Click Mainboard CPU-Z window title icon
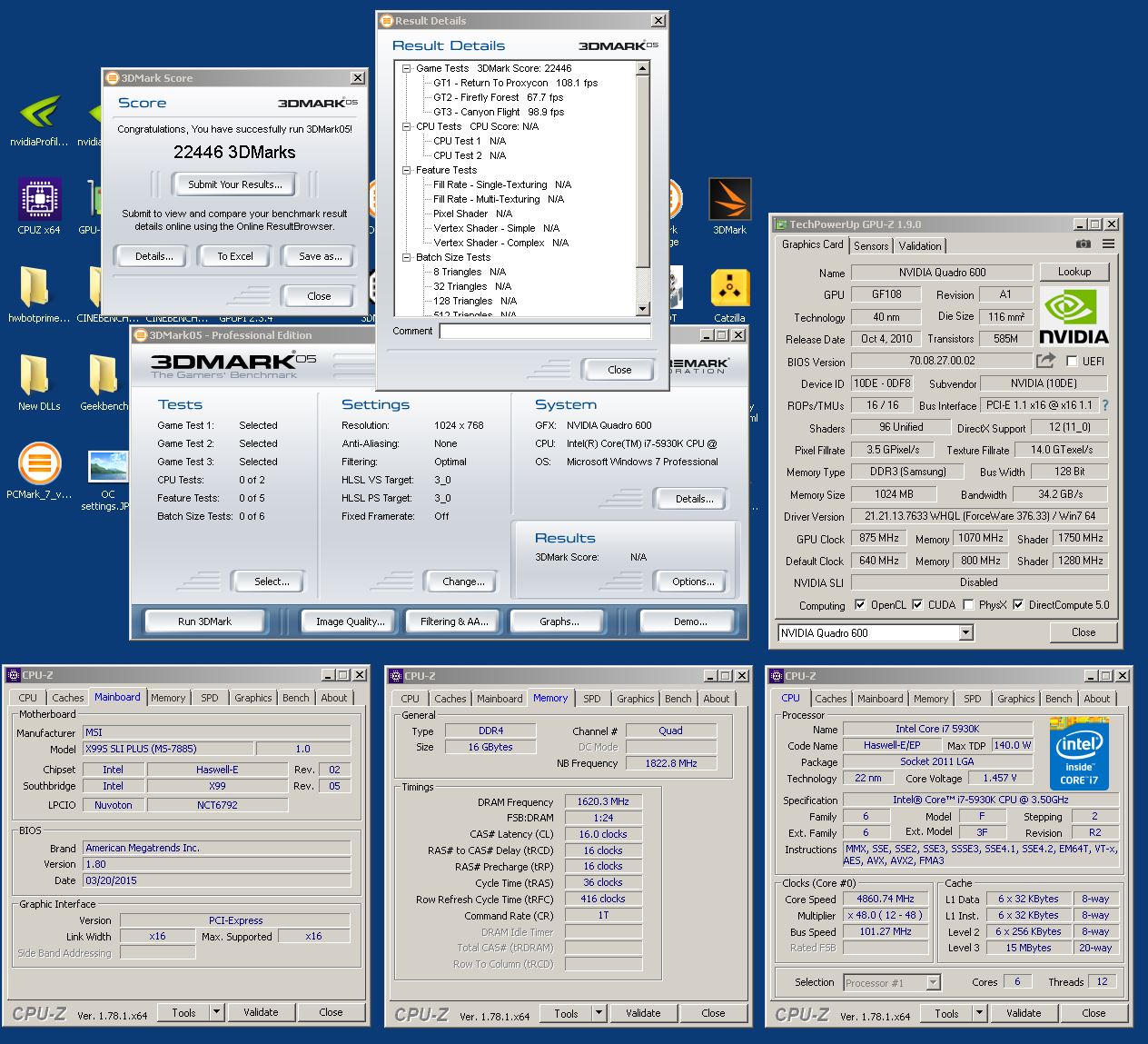Screen dimensions: 1148x1044 14,675
